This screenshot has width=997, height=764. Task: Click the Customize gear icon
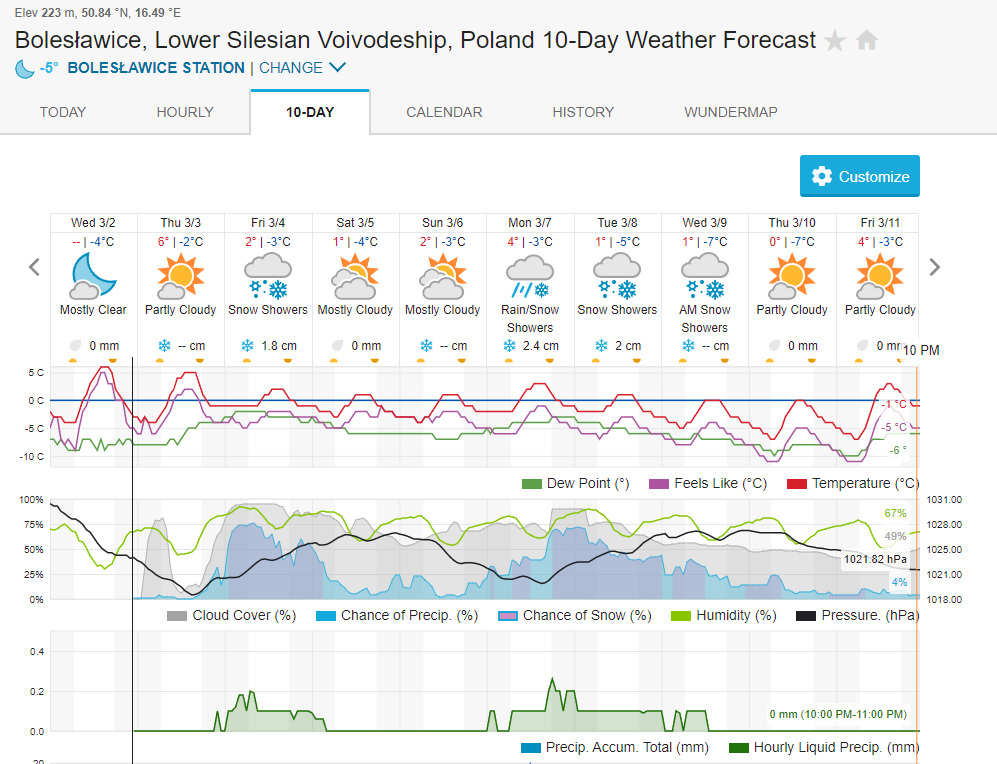pos(822,176)
